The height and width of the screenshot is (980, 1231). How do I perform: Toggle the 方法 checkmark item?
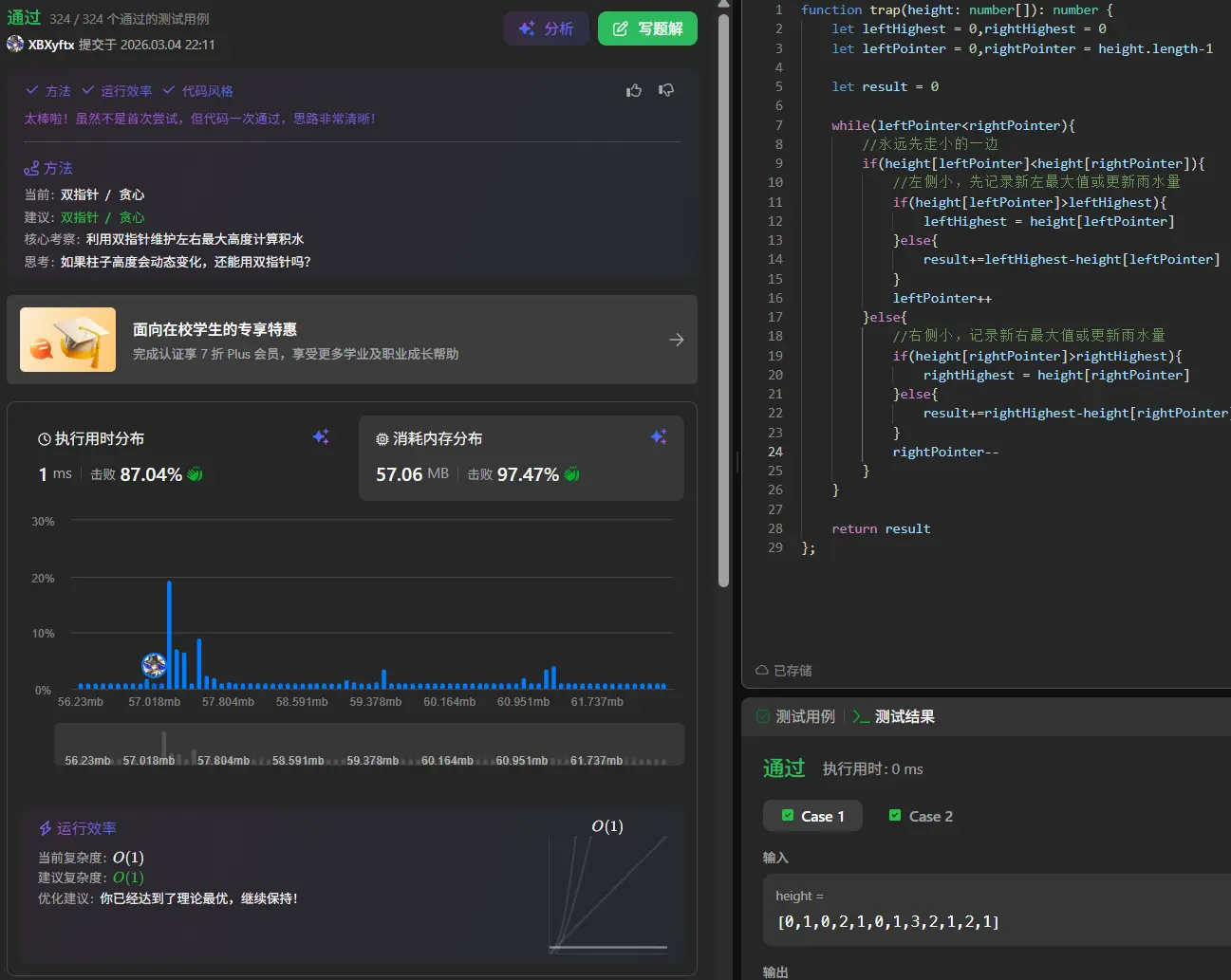point(48,91)
